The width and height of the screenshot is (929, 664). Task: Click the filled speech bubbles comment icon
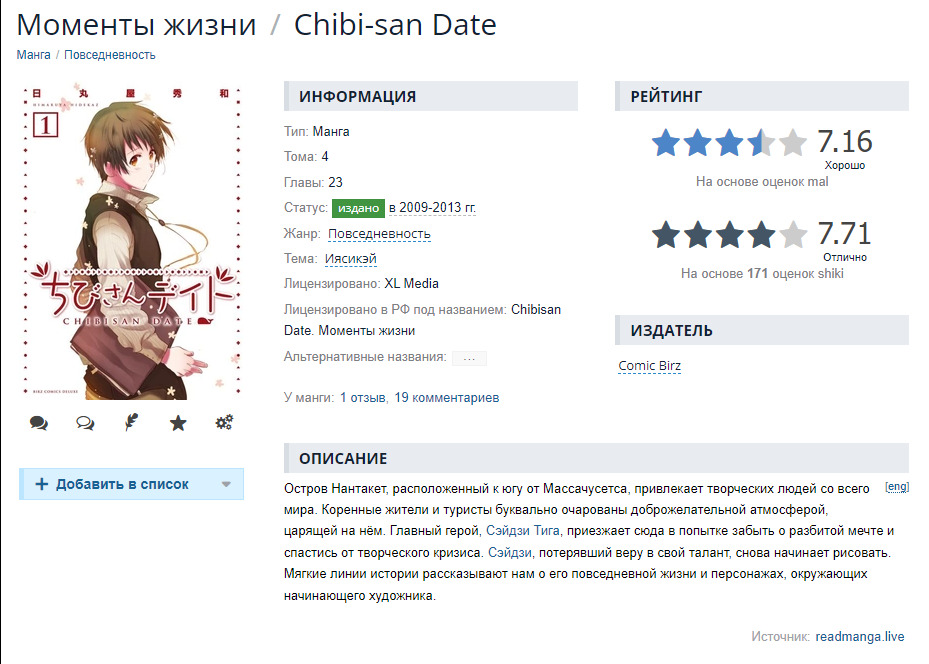click(x=39, y=423)
